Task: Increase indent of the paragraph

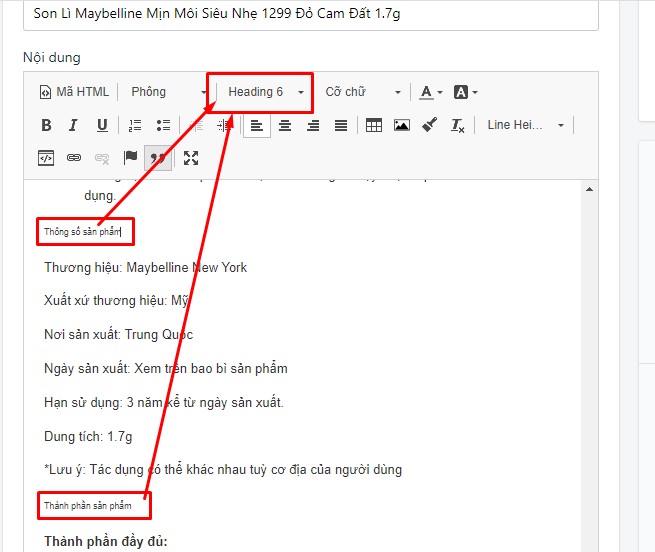Action: coord(225,125)
